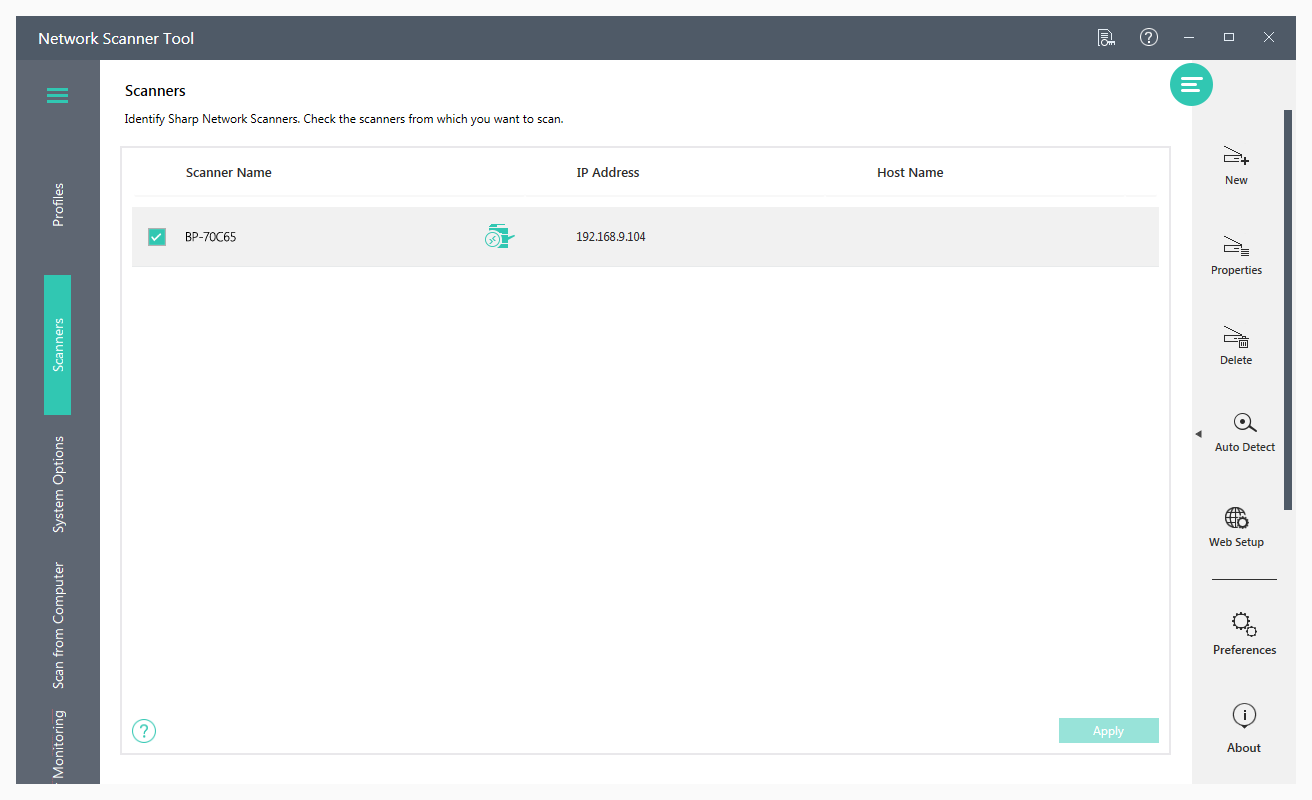Screen dimensions: 1312x800
Task: Click the scanner device icon in the BP-70C65 row
Action: 499,237
